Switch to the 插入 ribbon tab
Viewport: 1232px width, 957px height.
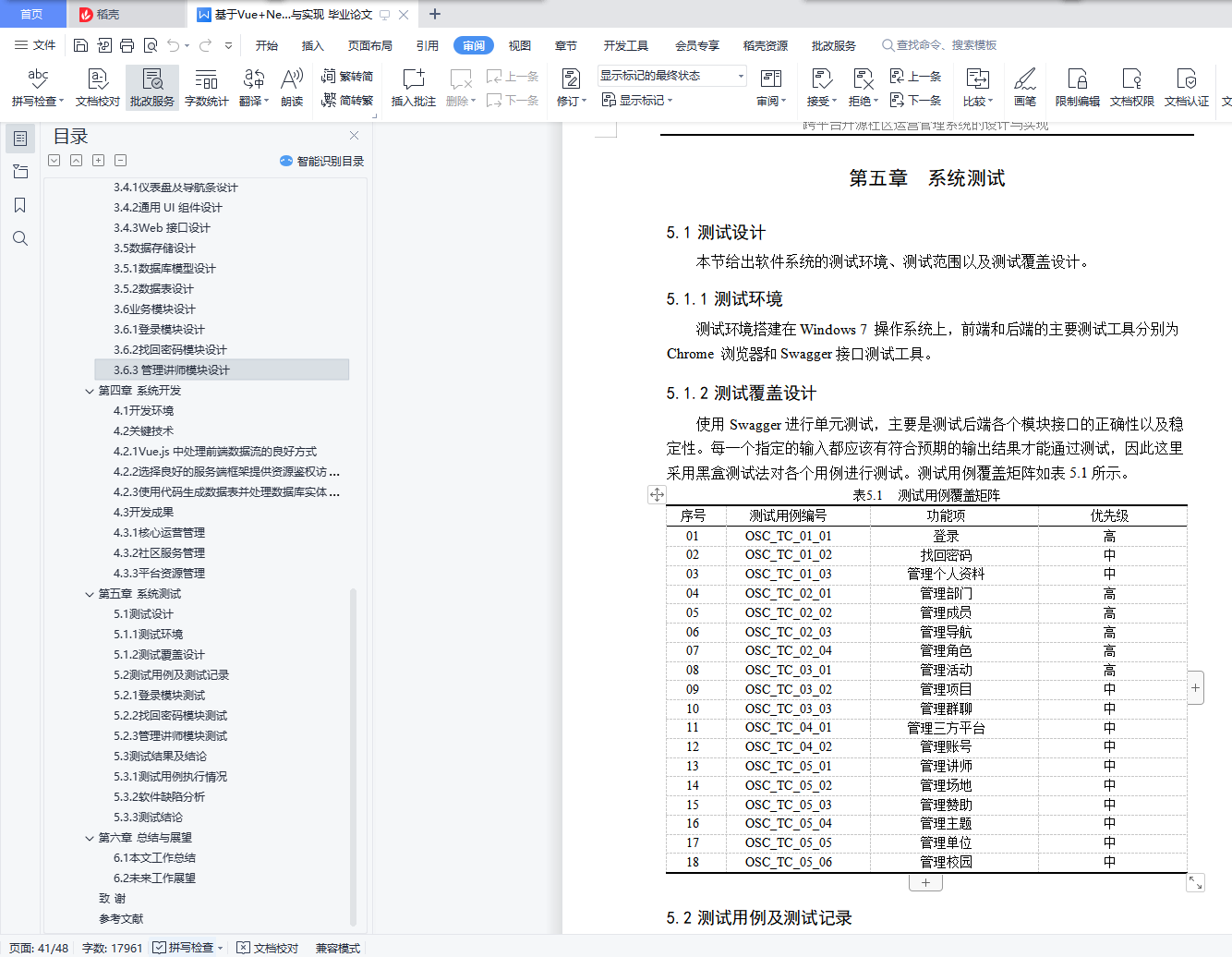coord(313,45)
